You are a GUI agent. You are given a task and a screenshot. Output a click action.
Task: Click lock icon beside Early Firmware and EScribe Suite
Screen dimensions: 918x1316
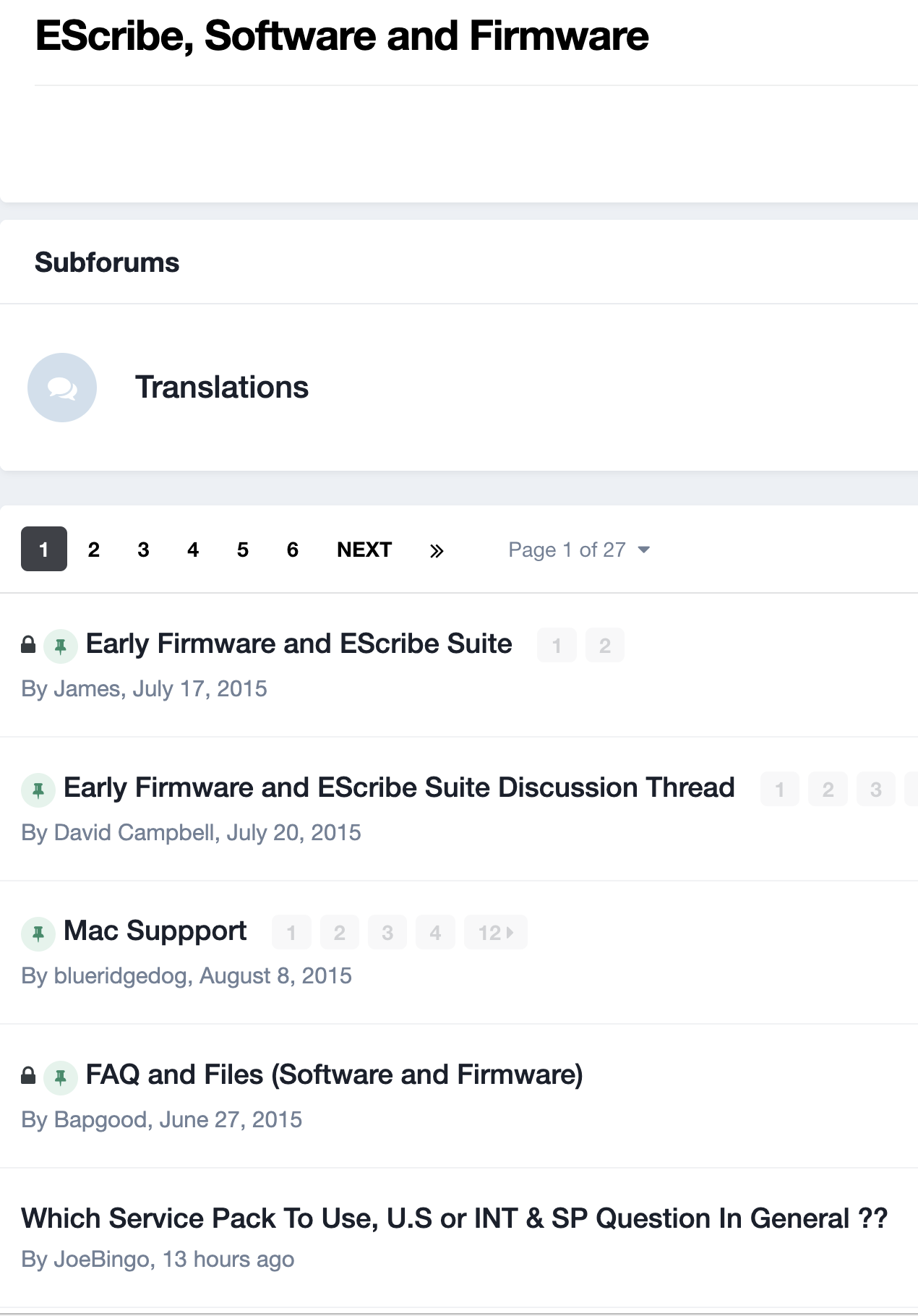28,644
